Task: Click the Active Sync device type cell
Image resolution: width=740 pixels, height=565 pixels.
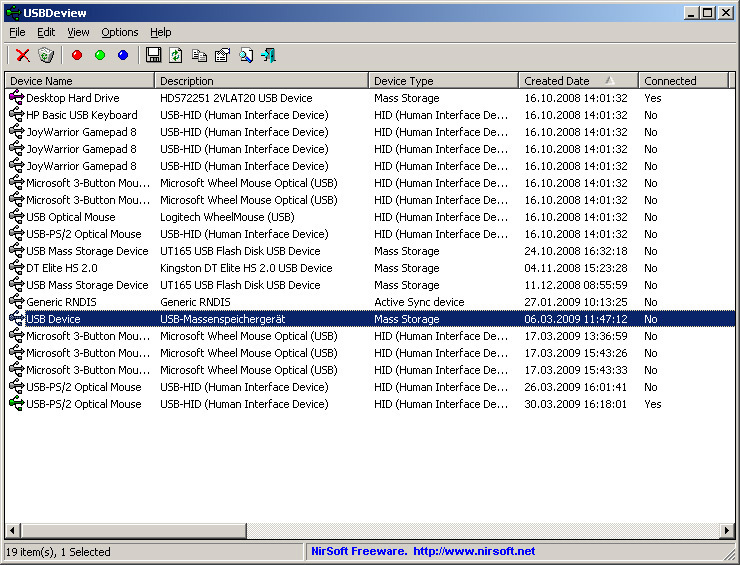Action: point(419,302)
